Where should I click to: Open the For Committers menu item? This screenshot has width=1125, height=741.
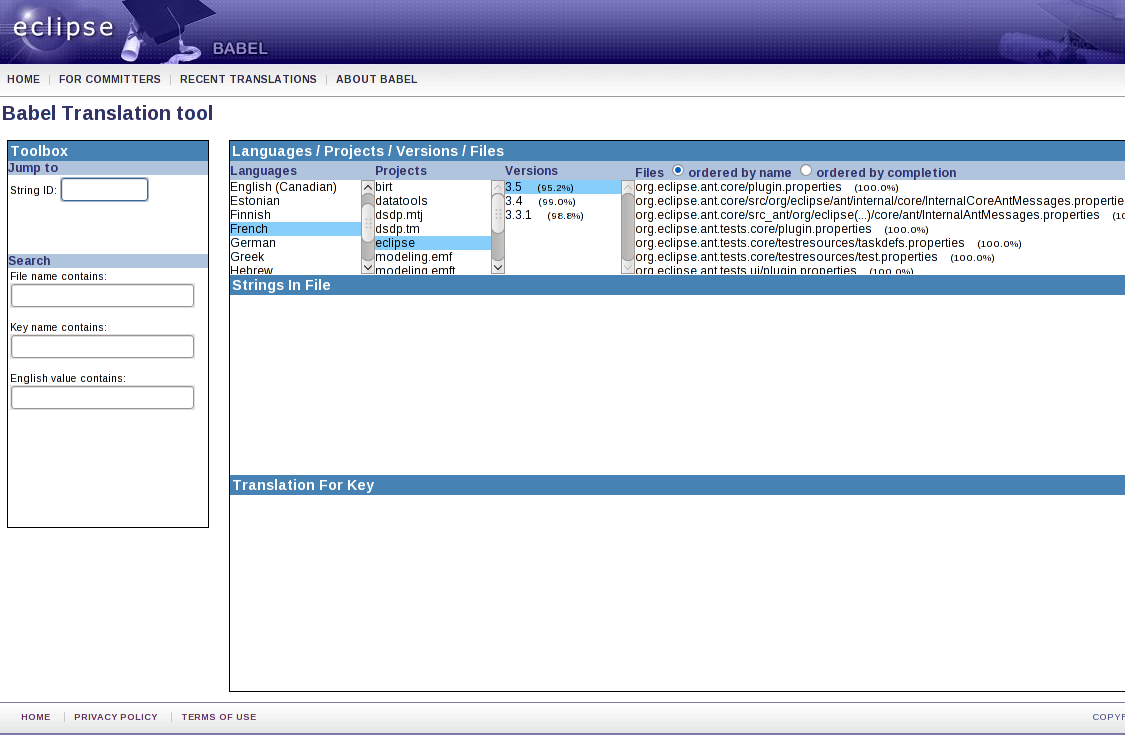(x=109, y=79)
